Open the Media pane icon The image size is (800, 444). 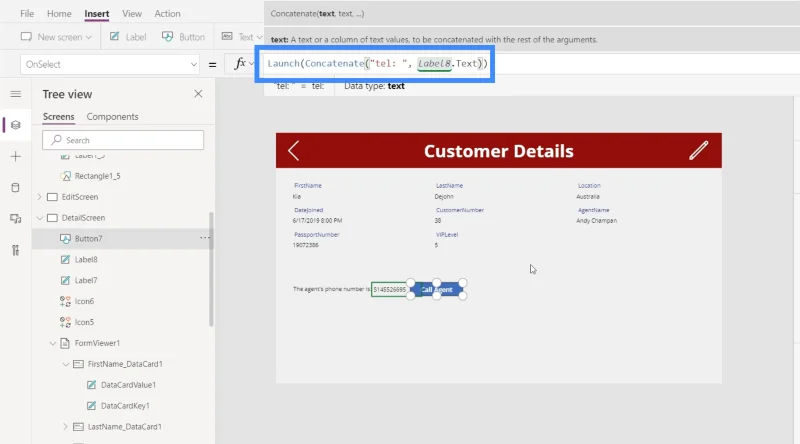tap(16, 219)
